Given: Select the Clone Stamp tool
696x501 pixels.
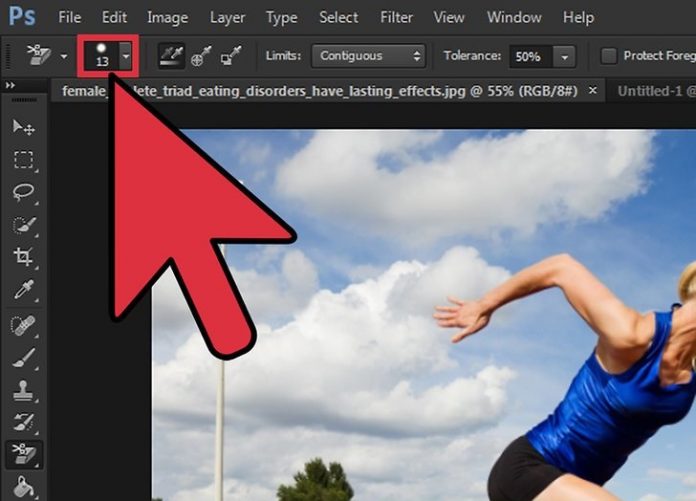Looking at the screenshot, I should 23,390.
